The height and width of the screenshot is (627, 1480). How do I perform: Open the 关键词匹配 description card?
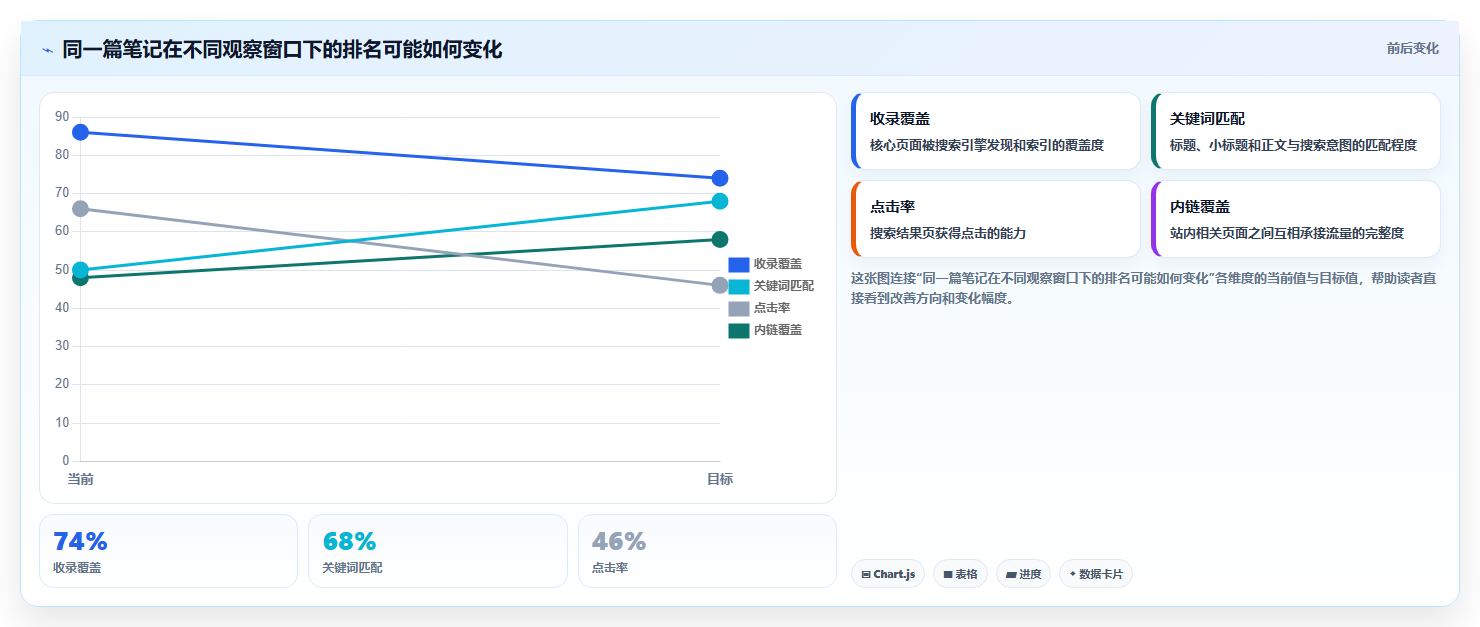(1296, 131)
